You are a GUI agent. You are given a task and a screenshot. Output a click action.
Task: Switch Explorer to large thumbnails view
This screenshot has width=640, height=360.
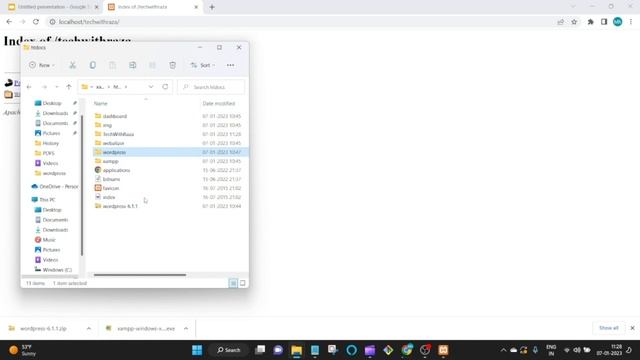242,283
